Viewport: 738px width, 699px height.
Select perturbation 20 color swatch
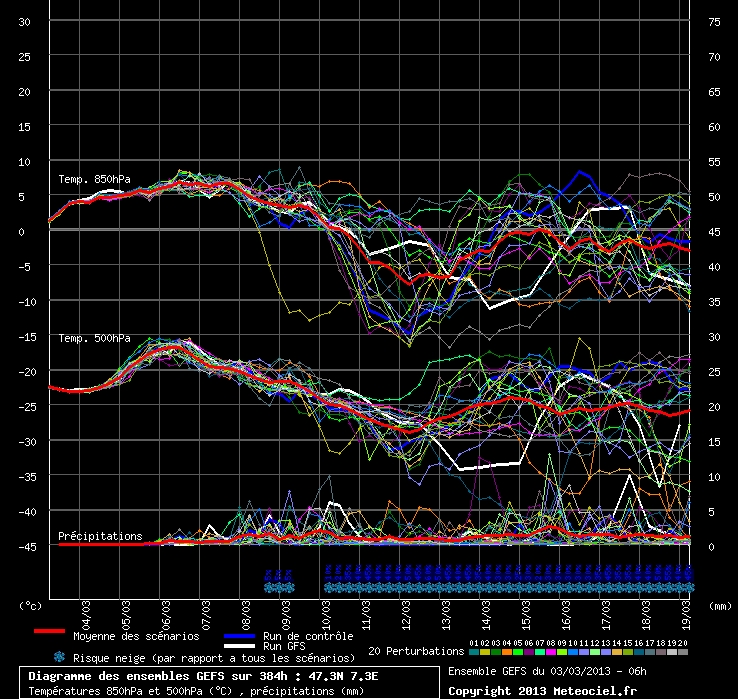click(x=683, y=652)
